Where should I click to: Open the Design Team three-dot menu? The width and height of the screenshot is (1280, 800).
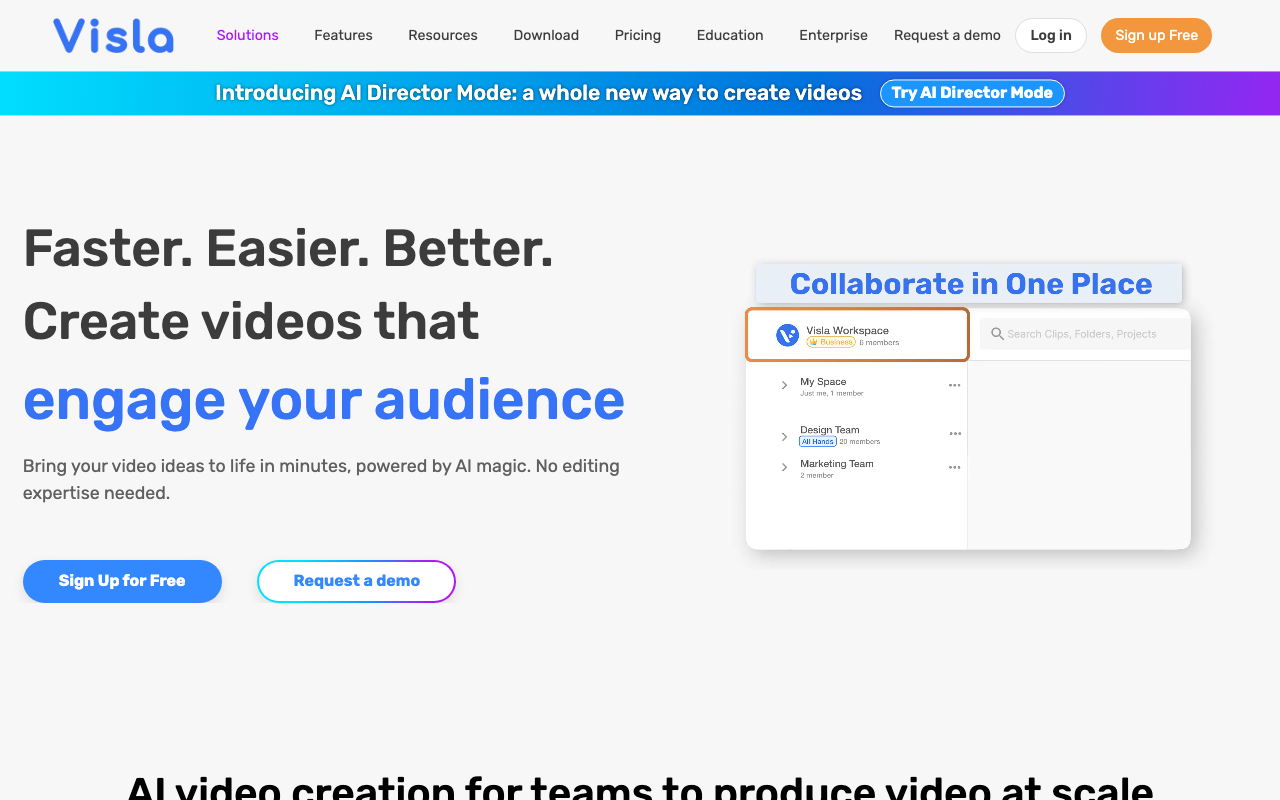[x=954, y=433]
